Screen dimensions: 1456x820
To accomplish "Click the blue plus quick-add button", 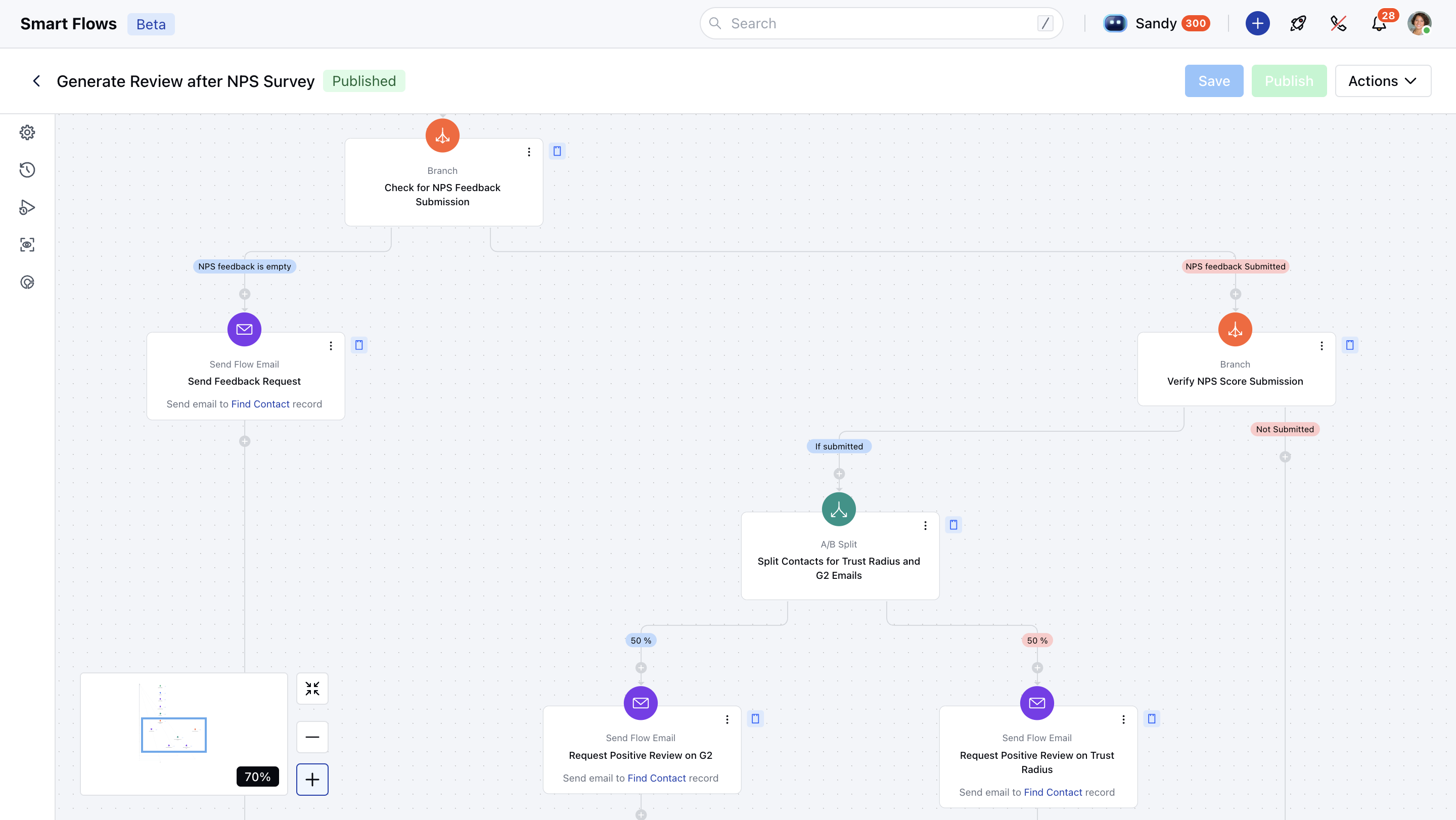I will pos(1257,24).
